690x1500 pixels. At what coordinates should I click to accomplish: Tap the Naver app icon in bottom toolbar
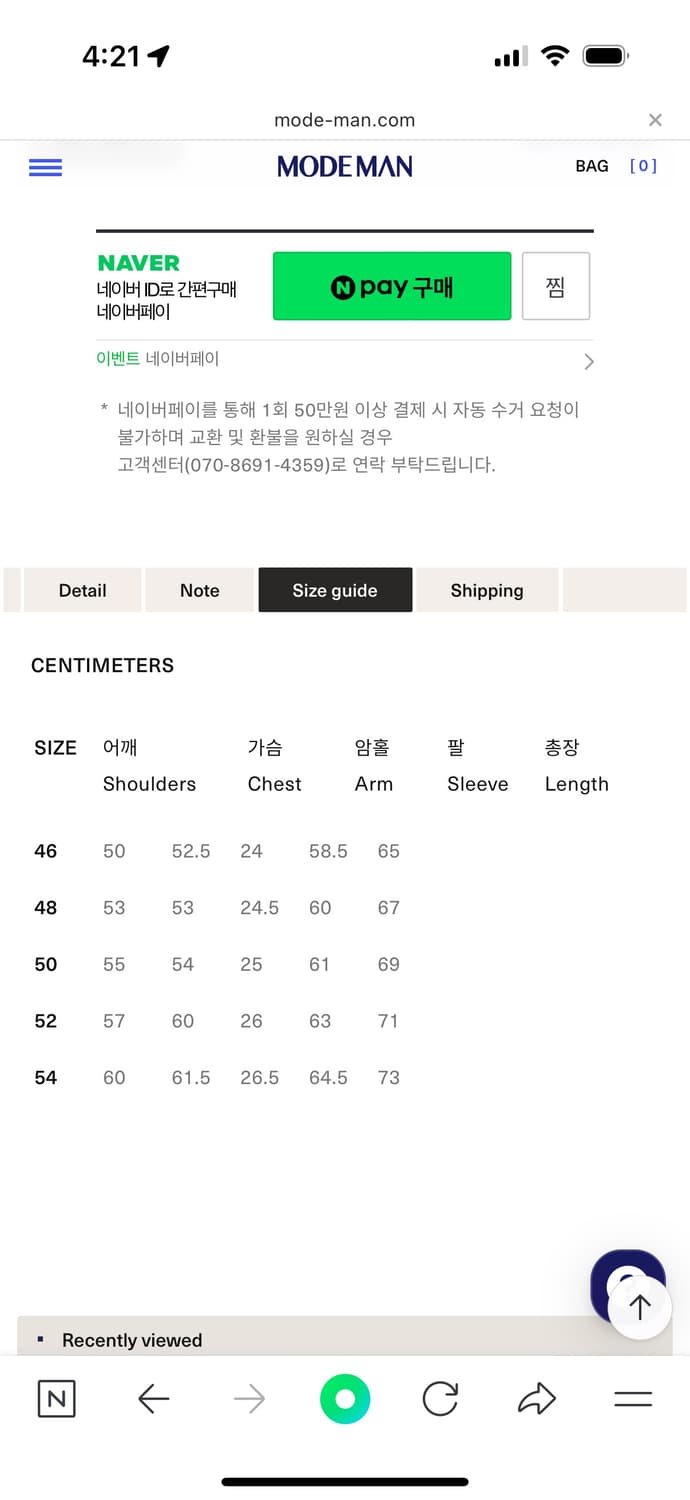(x=56, y=1399)
